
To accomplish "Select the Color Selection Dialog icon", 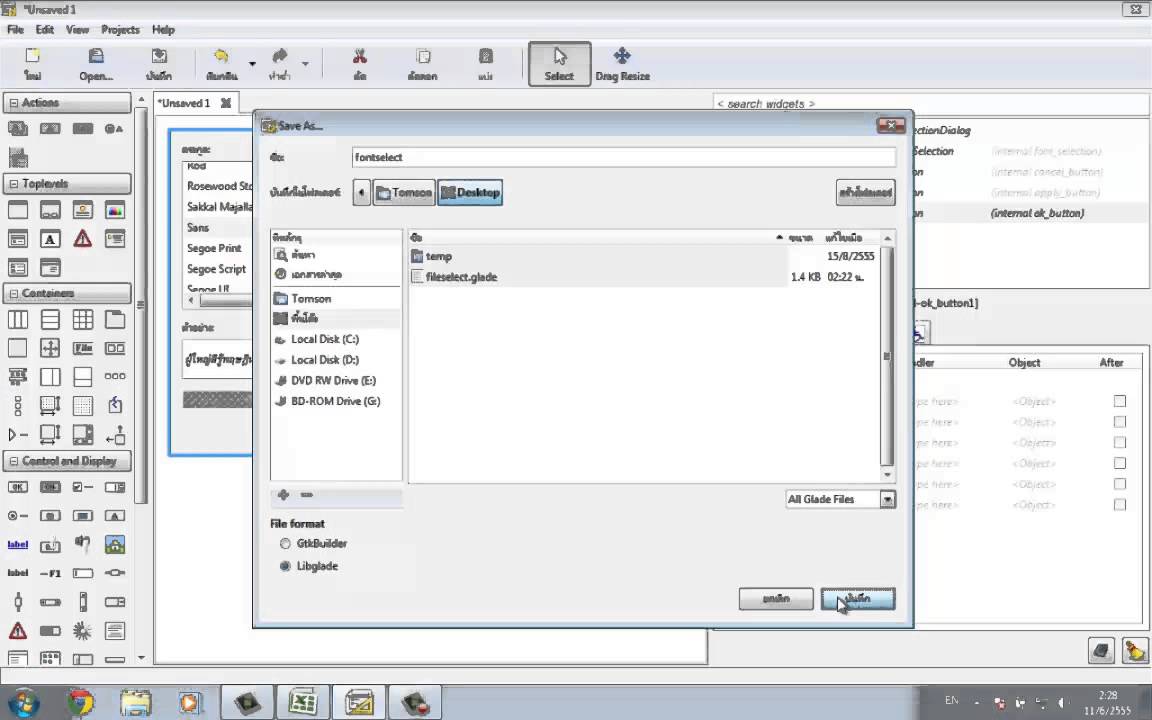I will 115,210.
